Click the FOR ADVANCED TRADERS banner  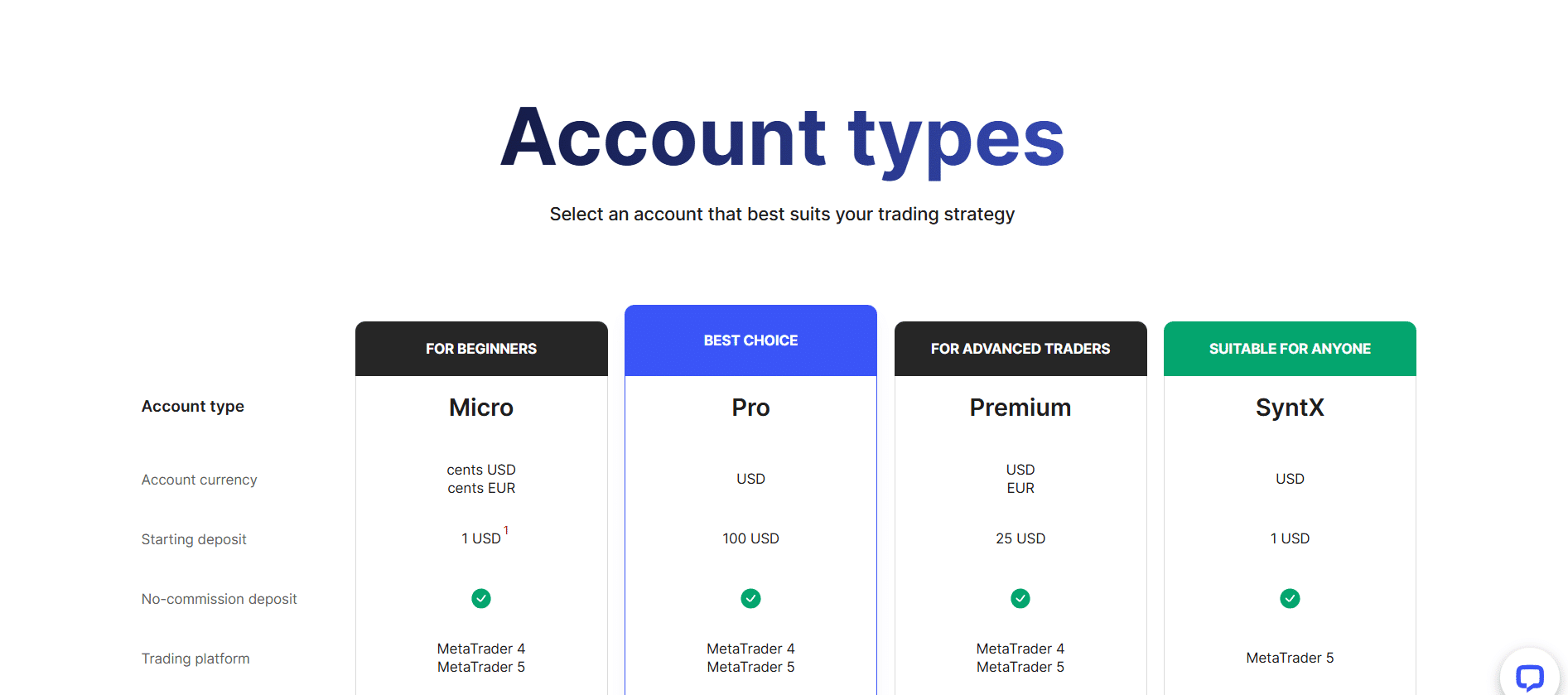point(1020,348)
